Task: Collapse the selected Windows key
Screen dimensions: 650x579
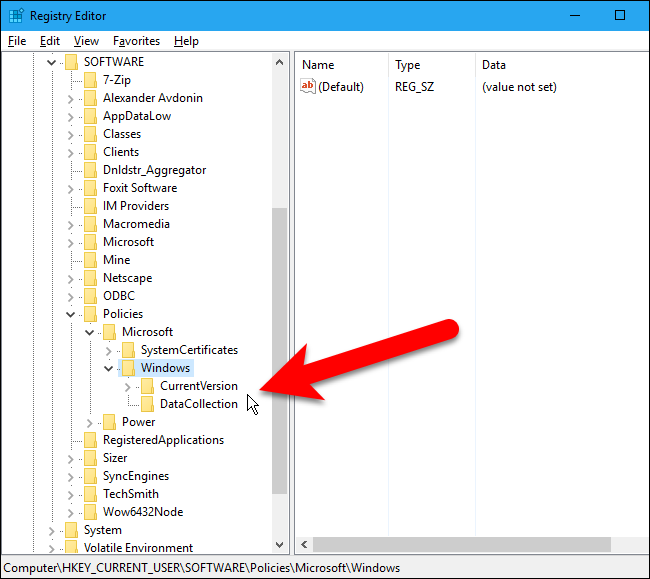Action: pos(109,368)
